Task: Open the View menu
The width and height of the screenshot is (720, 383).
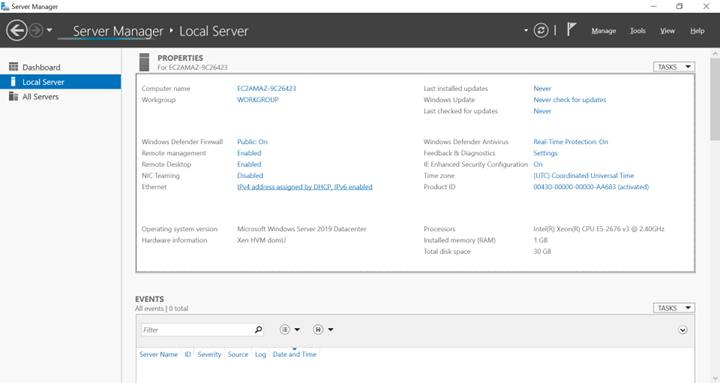Action: [x=667, y=31]
